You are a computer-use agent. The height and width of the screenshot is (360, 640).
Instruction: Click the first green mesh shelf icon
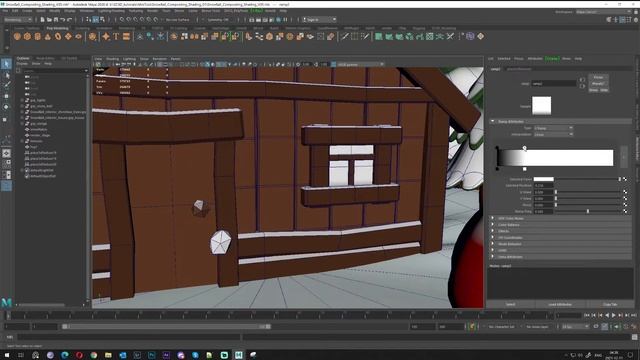379,37
